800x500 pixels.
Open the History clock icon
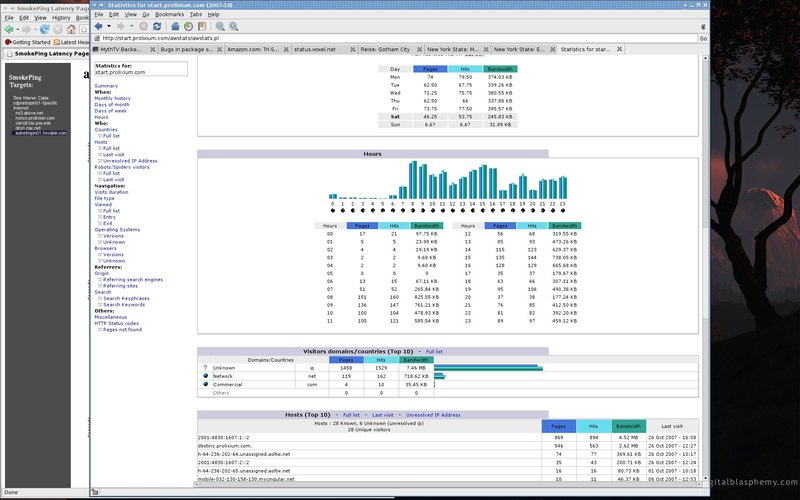point(188,26)
